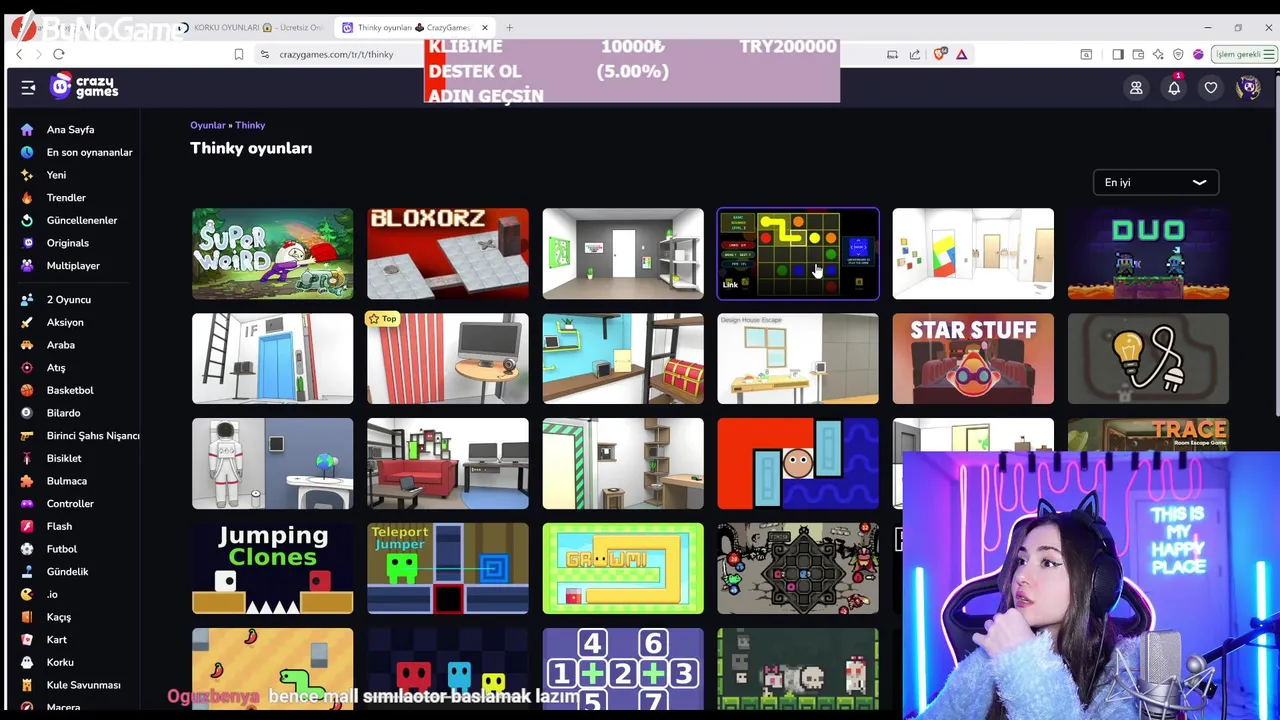
Task: Open a new browser tab
Action: [x=509, y=27]
